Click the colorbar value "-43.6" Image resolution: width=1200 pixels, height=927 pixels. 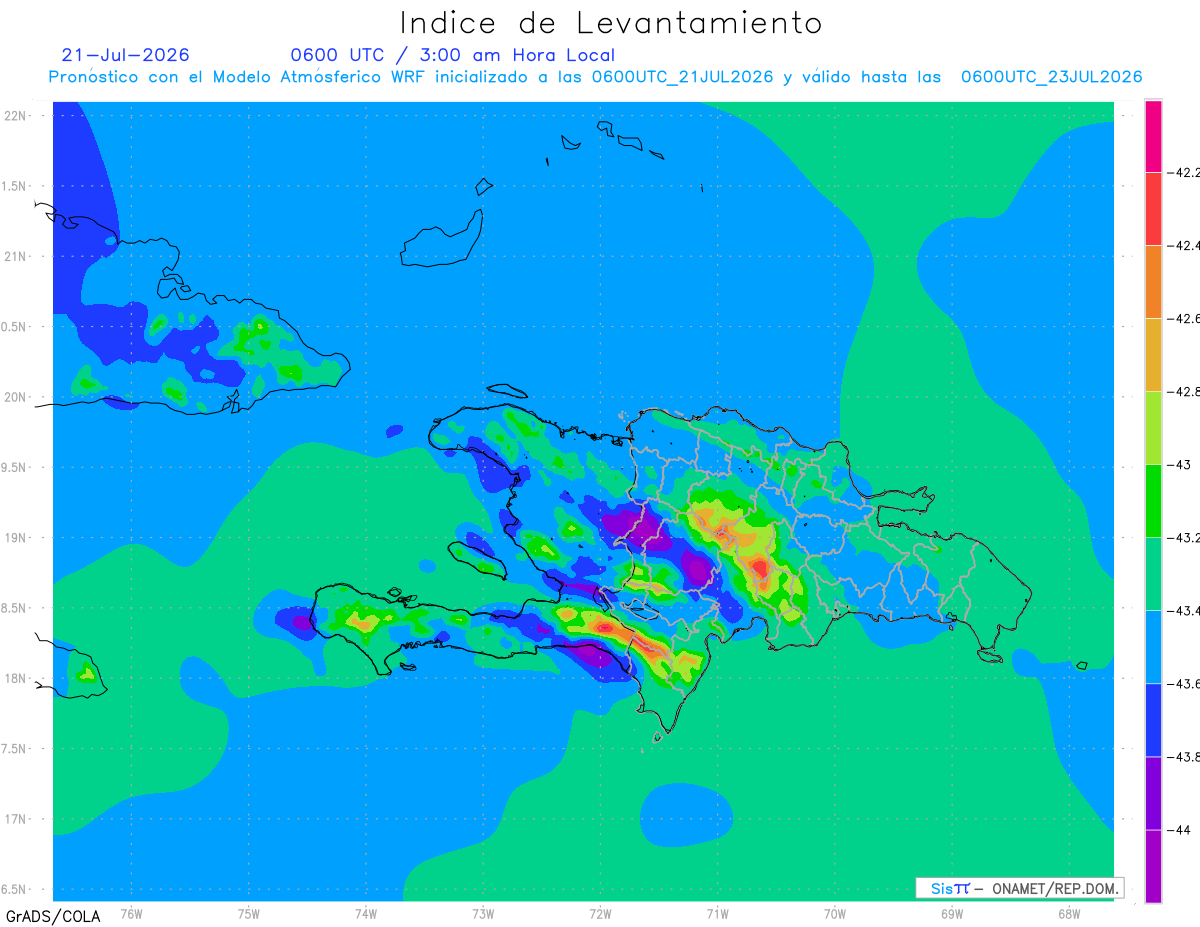[1184, 684]
